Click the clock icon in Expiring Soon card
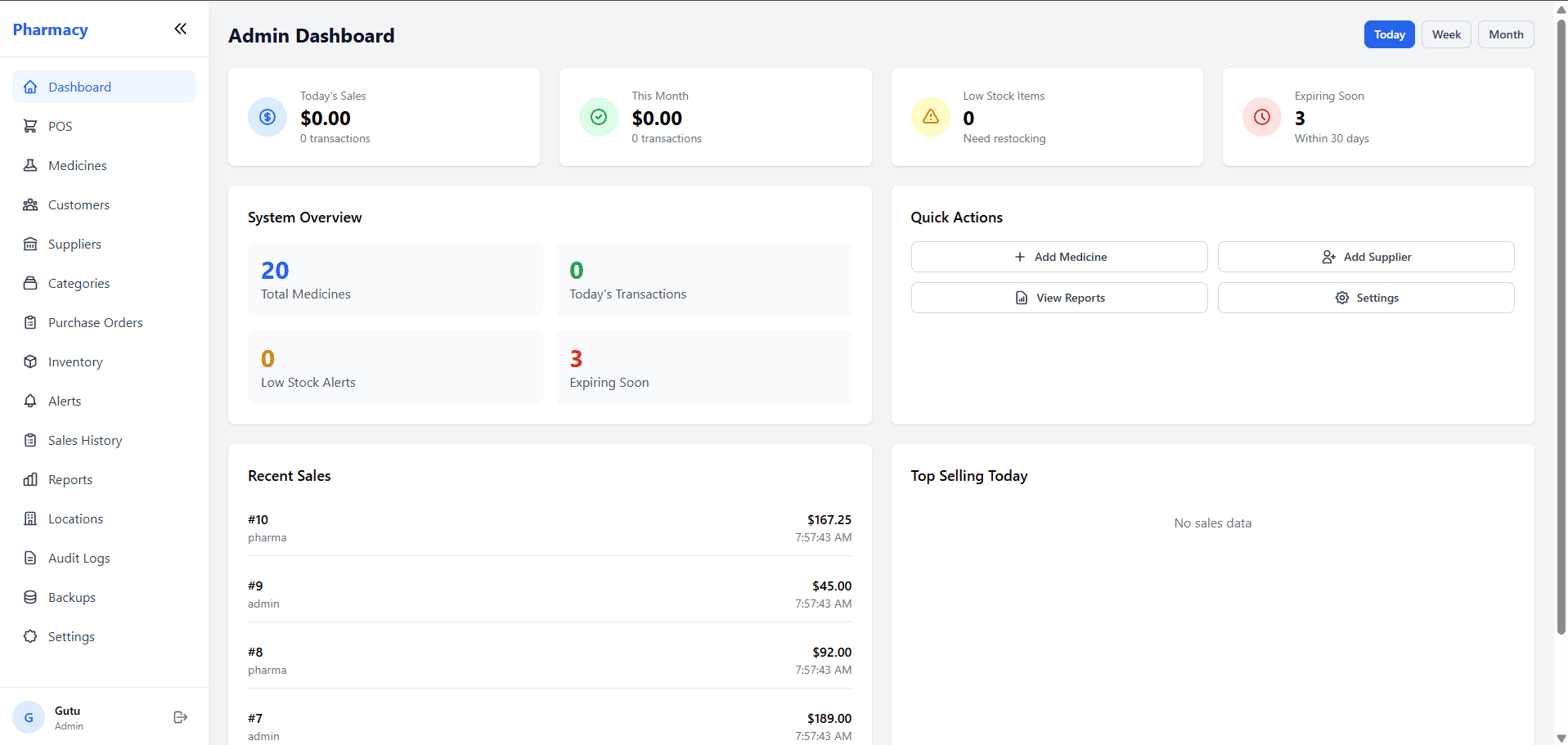1568x745 pixels. (1262, 117)
